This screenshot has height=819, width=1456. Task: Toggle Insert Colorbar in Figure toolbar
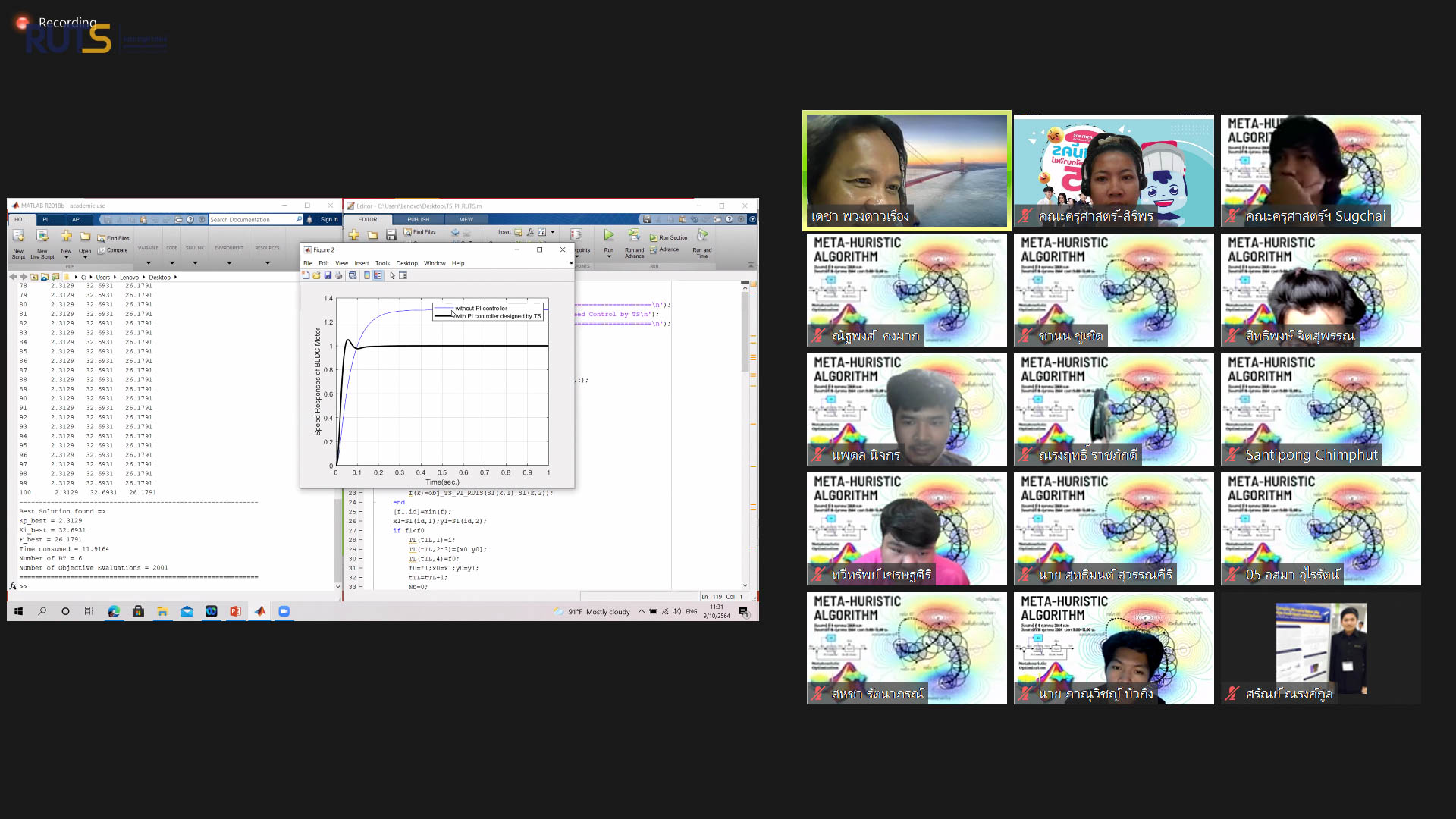click(367, 275)
